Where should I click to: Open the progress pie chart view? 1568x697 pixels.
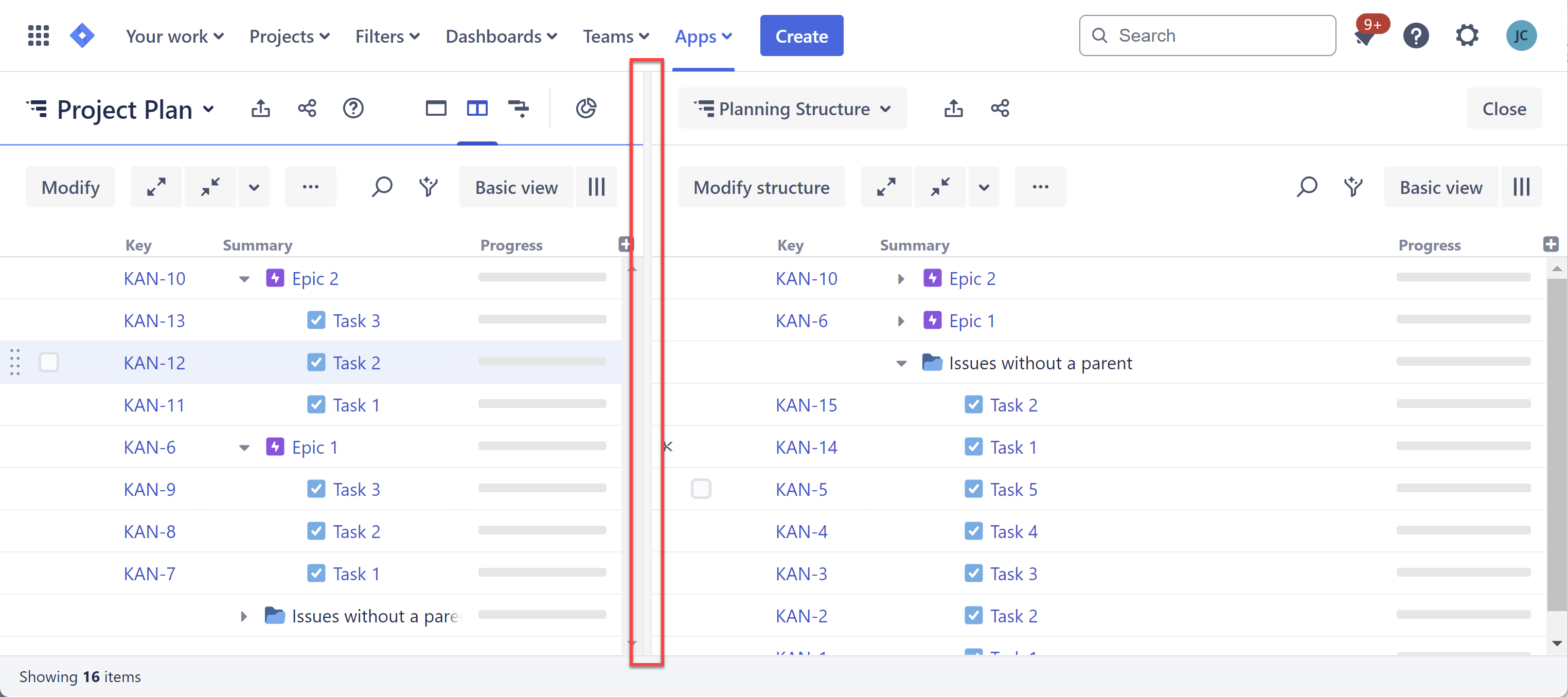pyautogui.click(x=586, y=109)
